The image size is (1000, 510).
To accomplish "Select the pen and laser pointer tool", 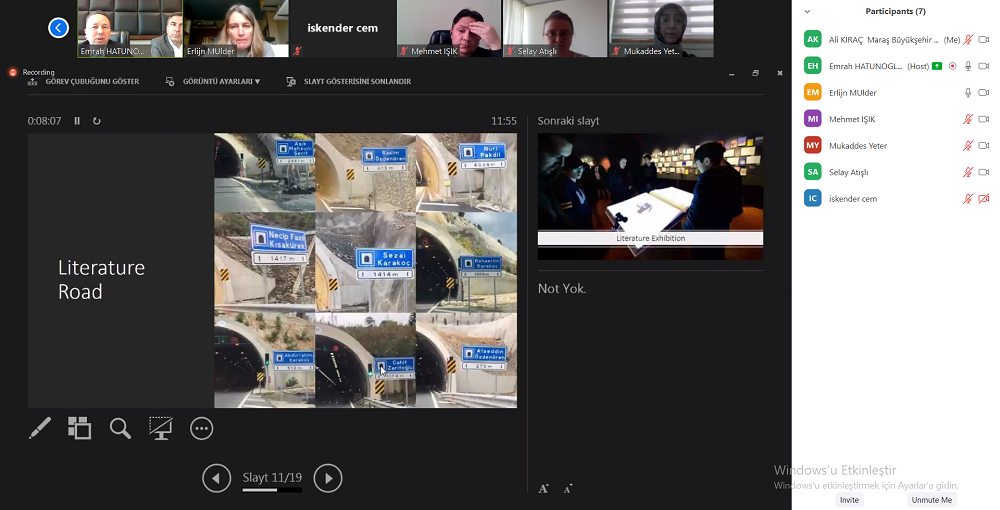I will pos(40,429).
